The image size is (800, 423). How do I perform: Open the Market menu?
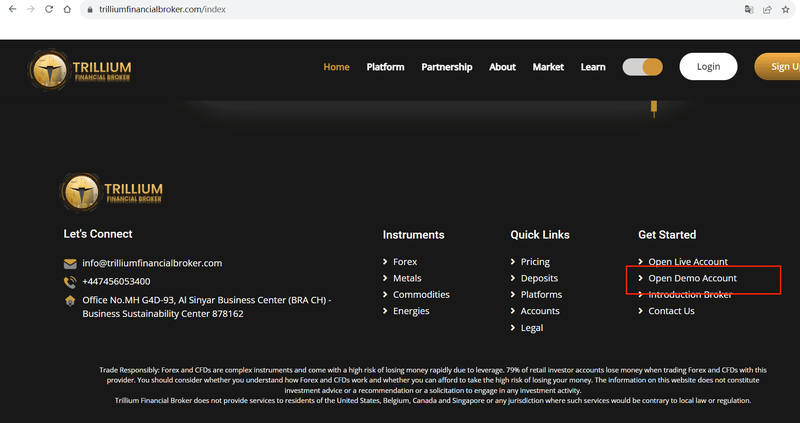pos(548,67)
